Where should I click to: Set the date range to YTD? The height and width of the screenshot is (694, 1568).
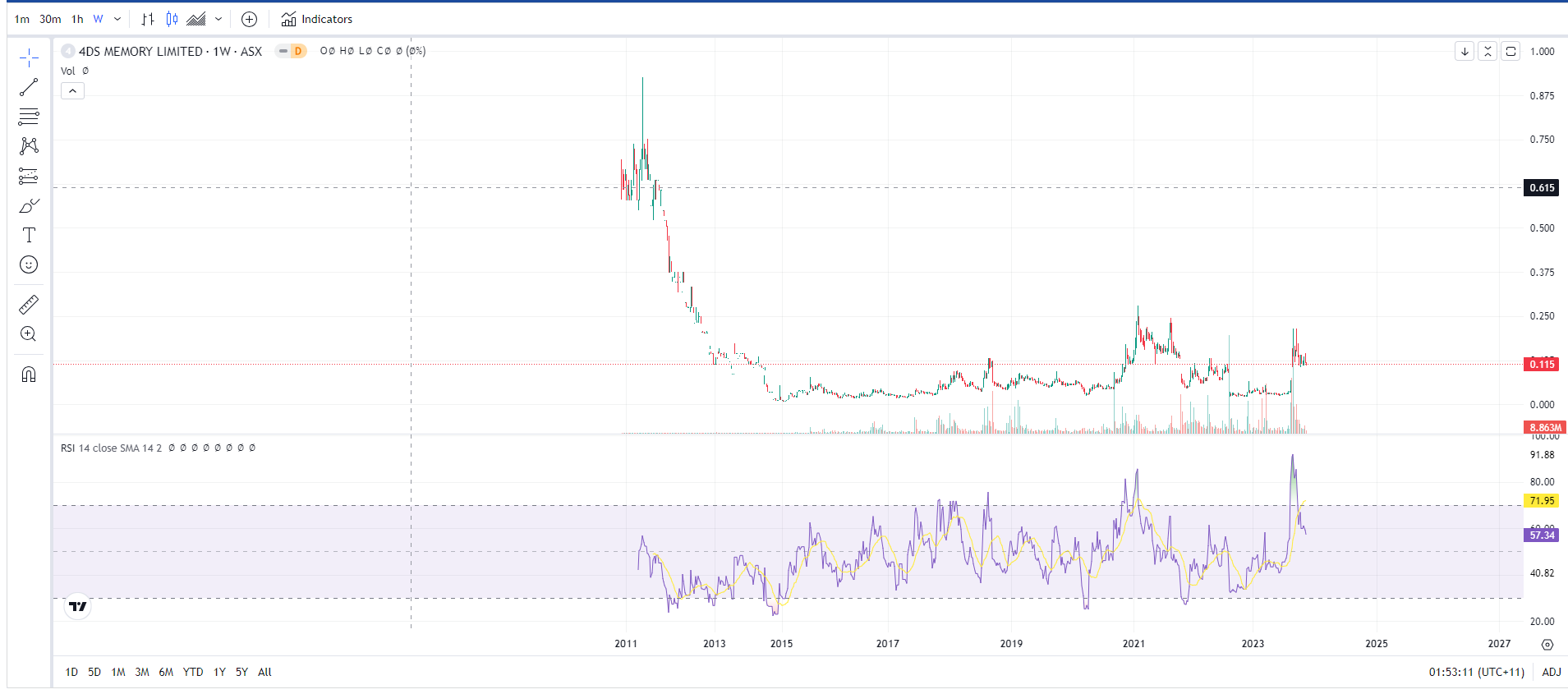tap(193, 672)
